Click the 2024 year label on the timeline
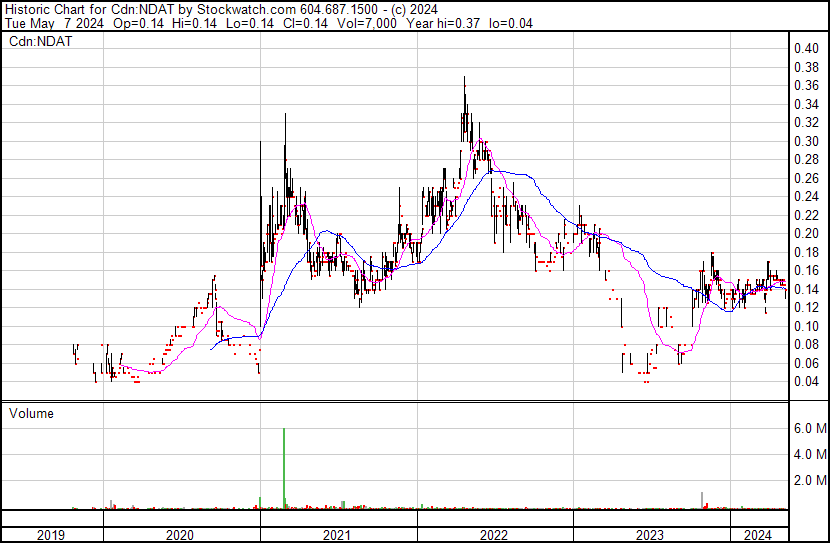Viewport: 830px width, 543px height. pos(758,535)
